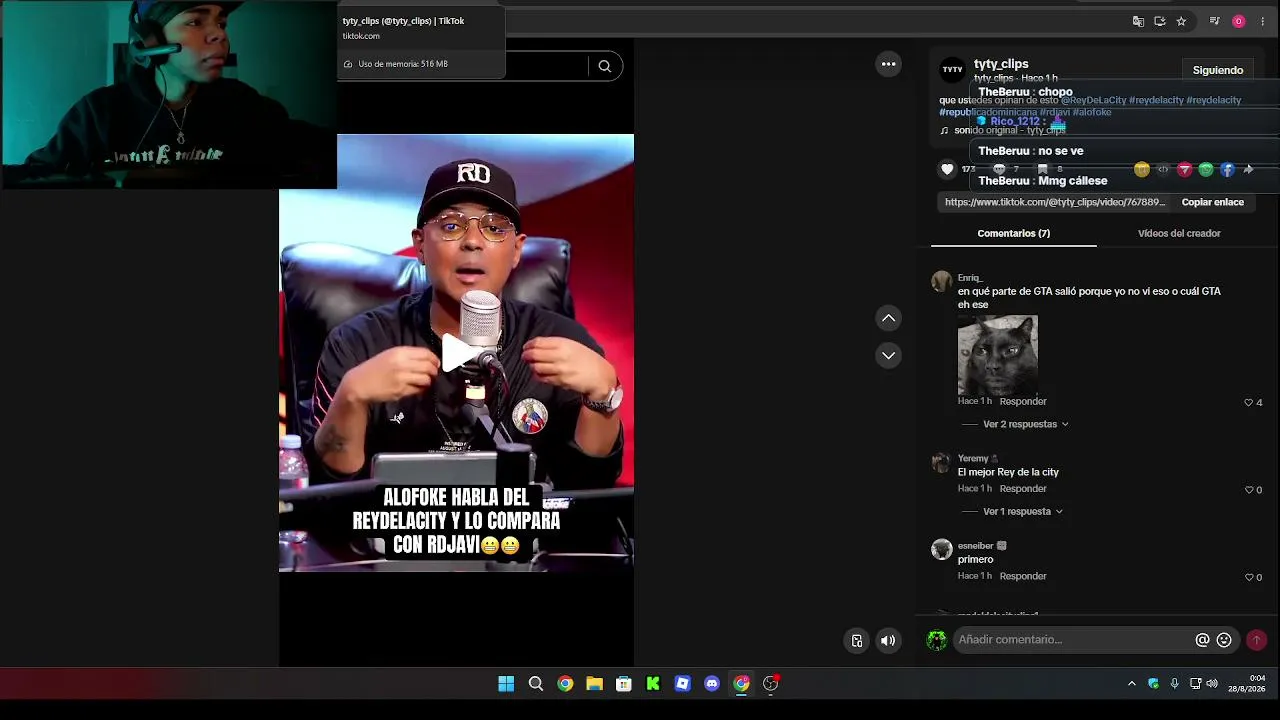Open tyty_clips profile avatar
The image size is (1280, 720).
(953, 70)
